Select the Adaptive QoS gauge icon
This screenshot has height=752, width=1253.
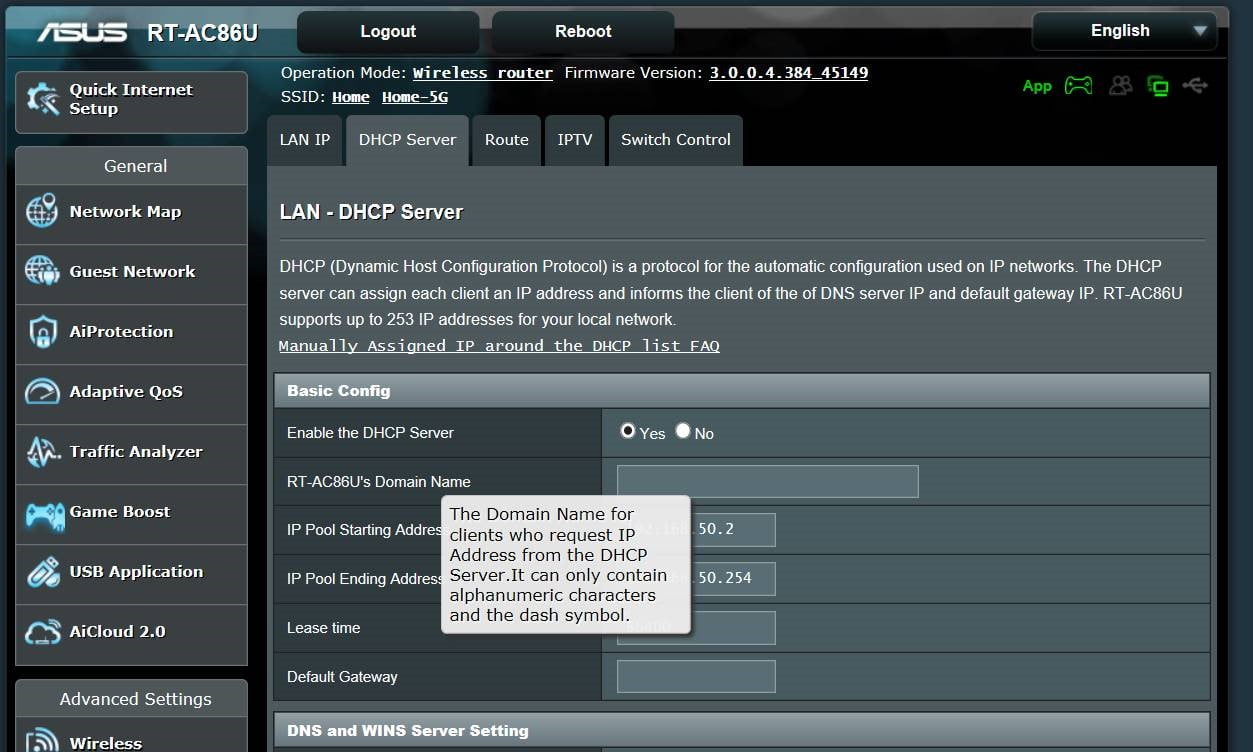click(x=42, y=392)
